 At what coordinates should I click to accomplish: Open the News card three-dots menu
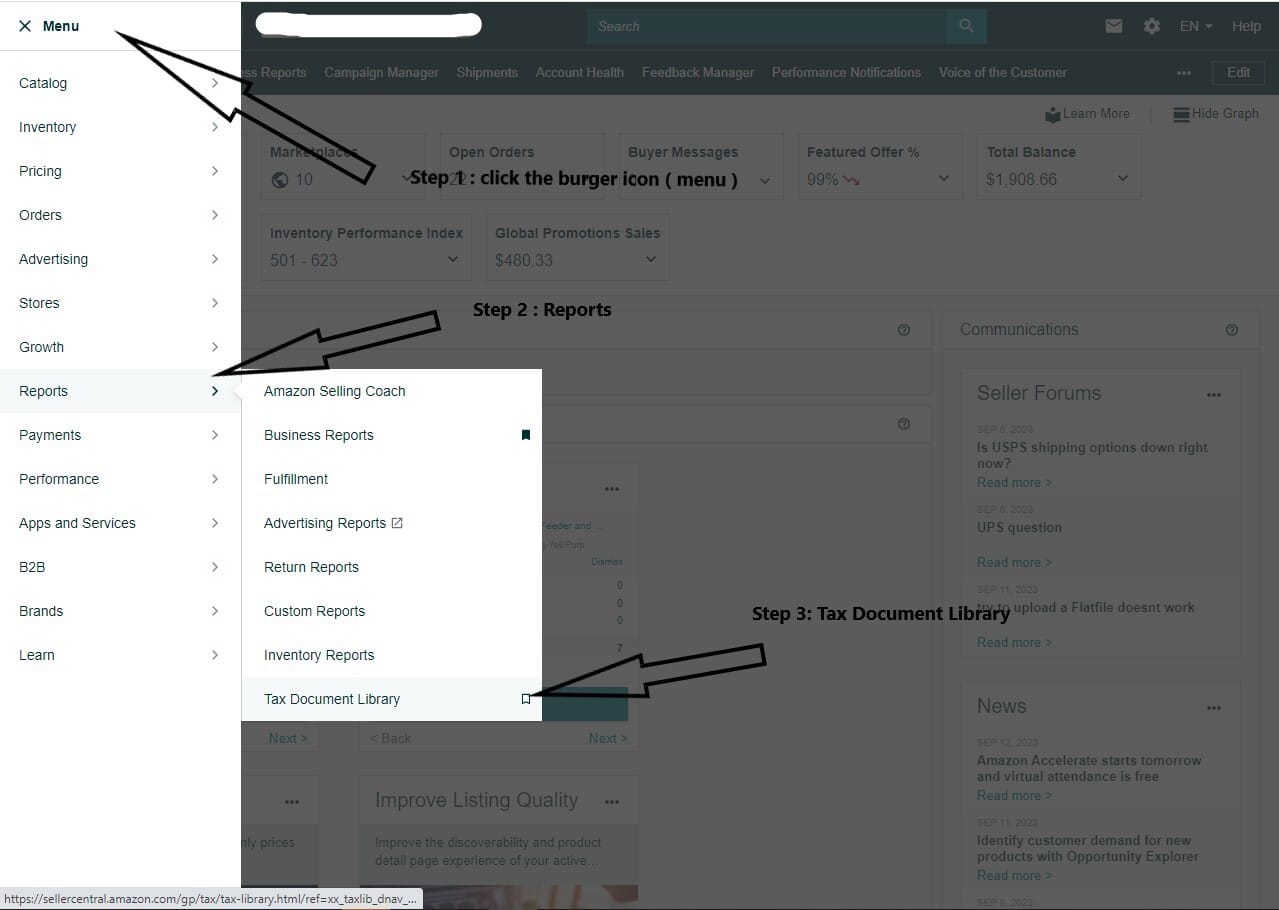[x=1214, y=708]
